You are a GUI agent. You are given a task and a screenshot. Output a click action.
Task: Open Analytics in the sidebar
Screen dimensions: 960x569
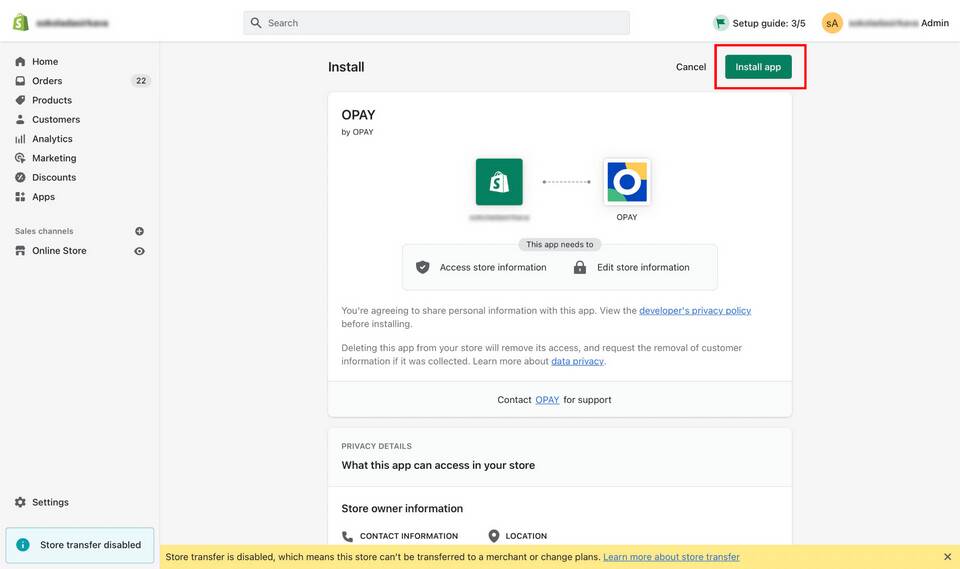click(x=52, y=138)
